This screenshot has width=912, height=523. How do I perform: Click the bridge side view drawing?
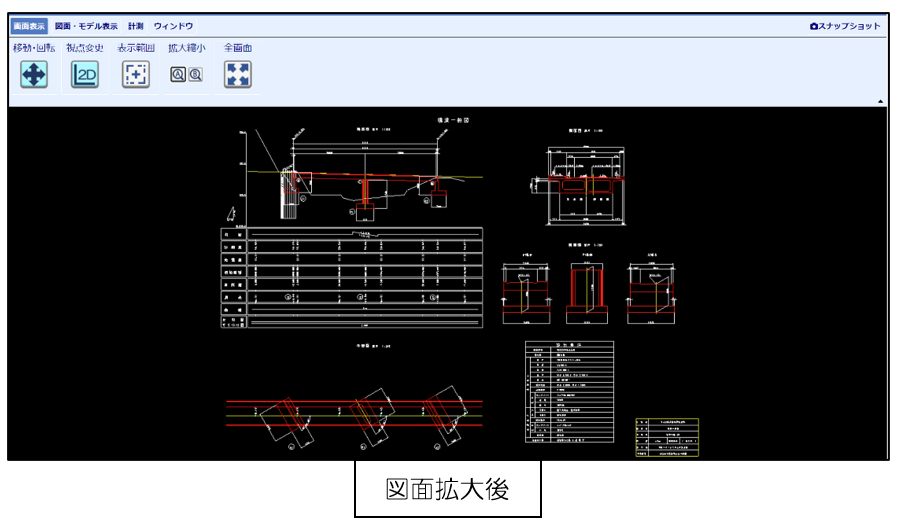pyautogui.click(x=360, y=175)
